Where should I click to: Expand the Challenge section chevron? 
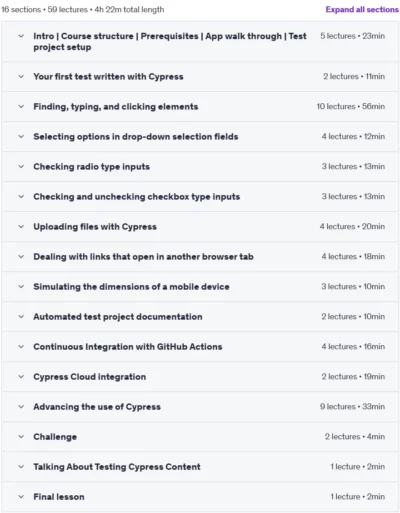21,437
